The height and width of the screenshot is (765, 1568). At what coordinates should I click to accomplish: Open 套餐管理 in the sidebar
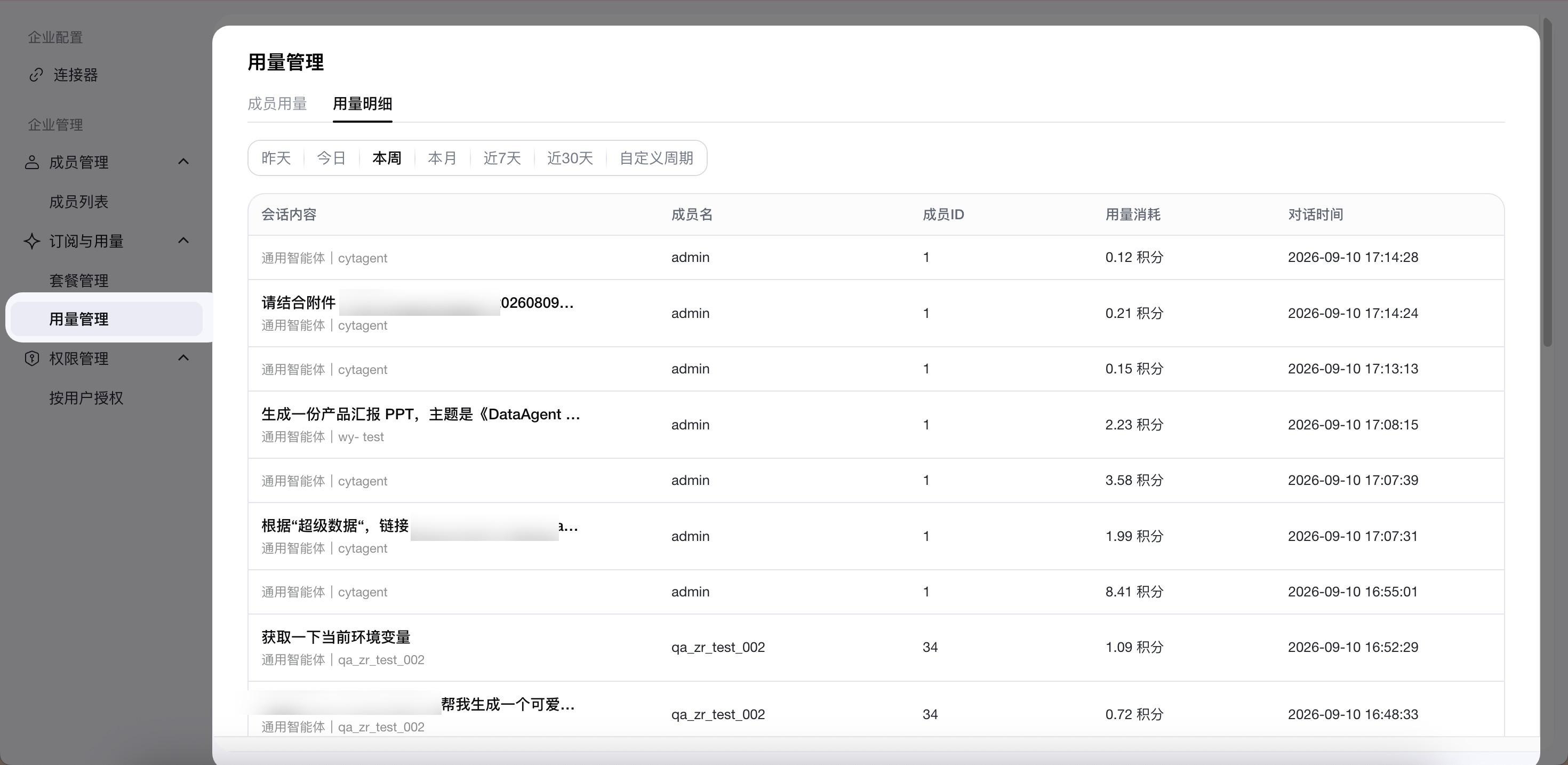coord(78,281)
